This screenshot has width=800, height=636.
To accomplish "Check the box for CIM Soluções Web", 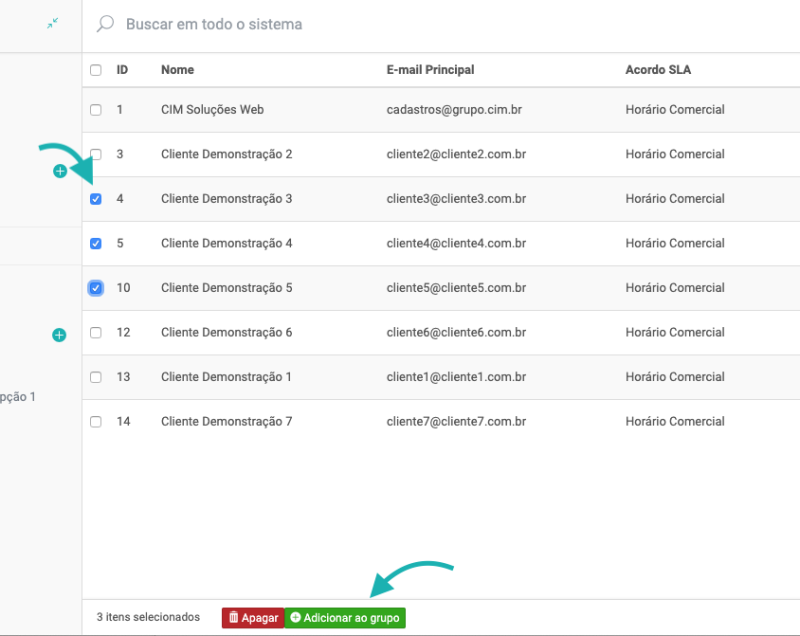I will [96, 110].
